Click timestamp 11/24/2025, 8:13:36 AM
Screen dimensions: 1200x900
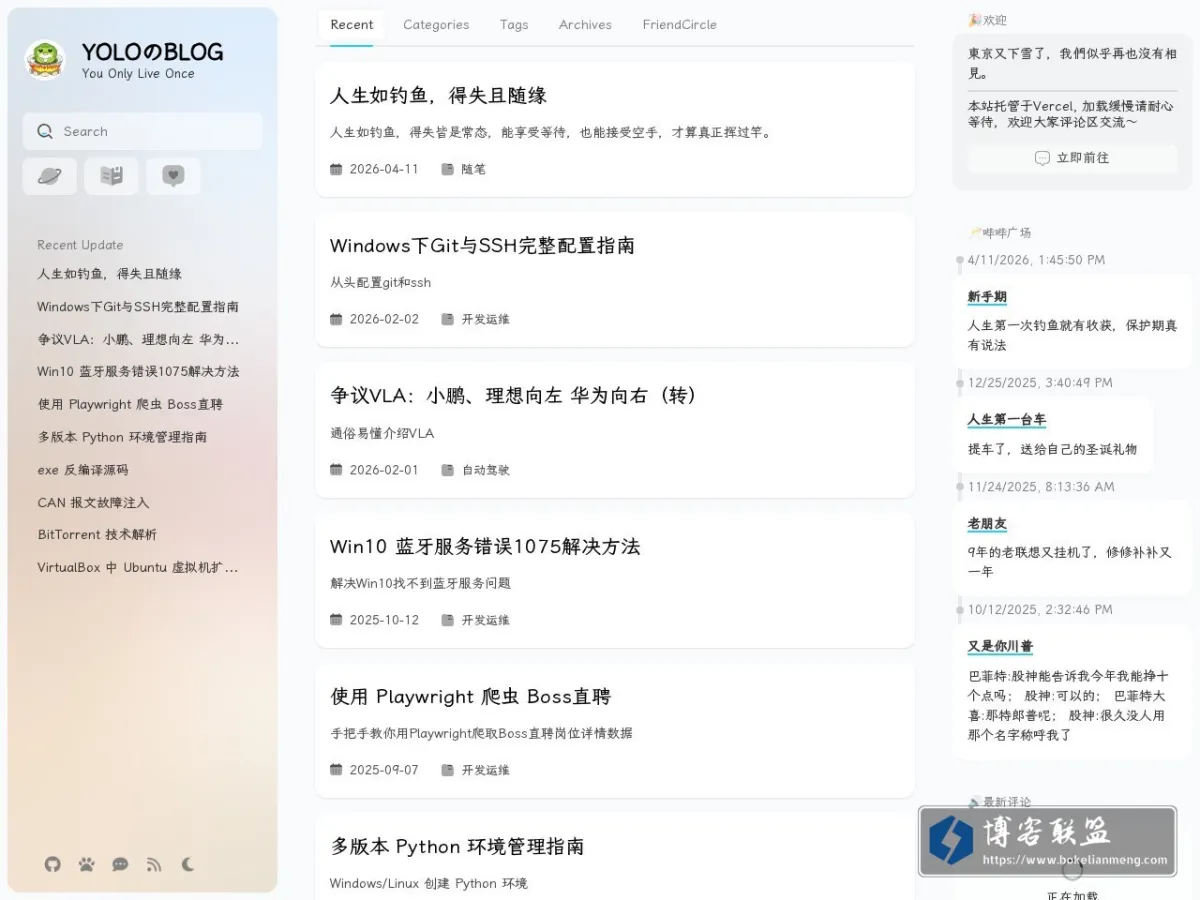click(1041, 487)
